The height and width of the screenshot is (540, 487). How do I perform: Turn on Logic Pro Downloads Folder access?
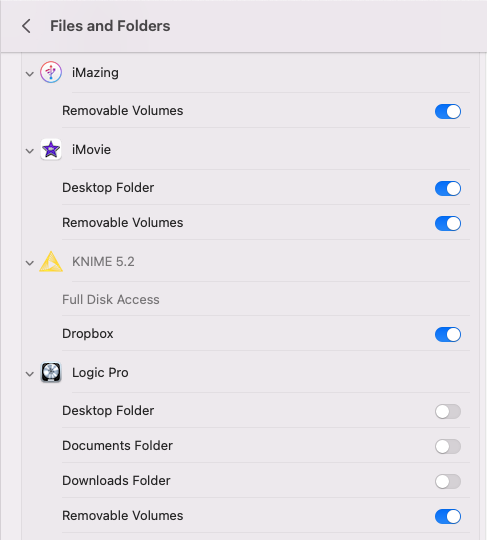click(448, 481)
